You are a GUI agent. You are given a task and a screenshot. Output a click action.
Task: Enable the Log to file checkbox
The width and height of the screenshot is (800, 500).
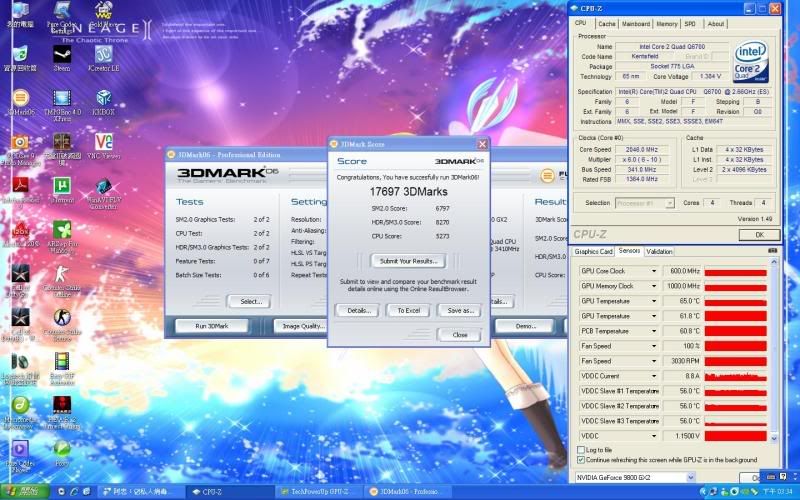(x=583, y=450)
